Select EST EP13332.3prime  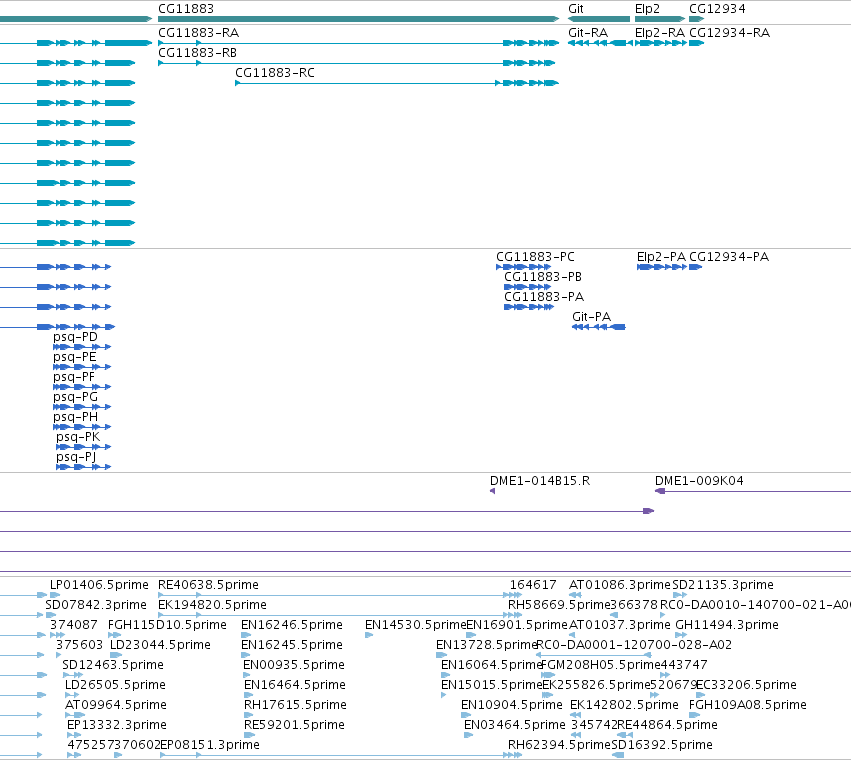117,726
